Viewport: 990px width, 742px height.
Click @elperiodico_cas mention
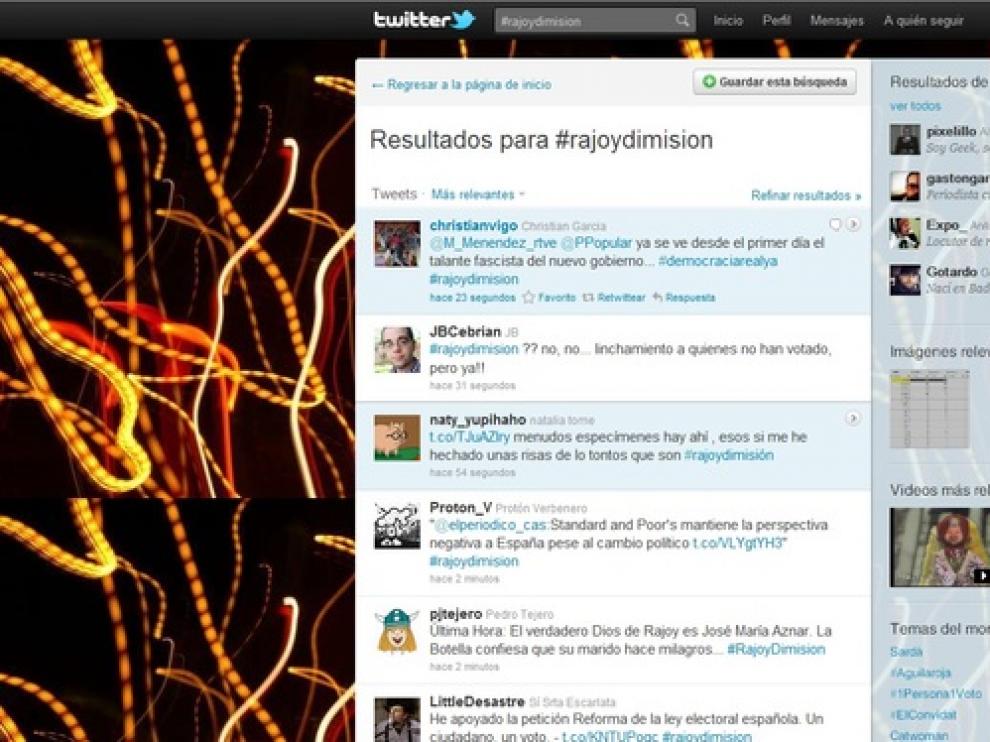coord(491,525)
